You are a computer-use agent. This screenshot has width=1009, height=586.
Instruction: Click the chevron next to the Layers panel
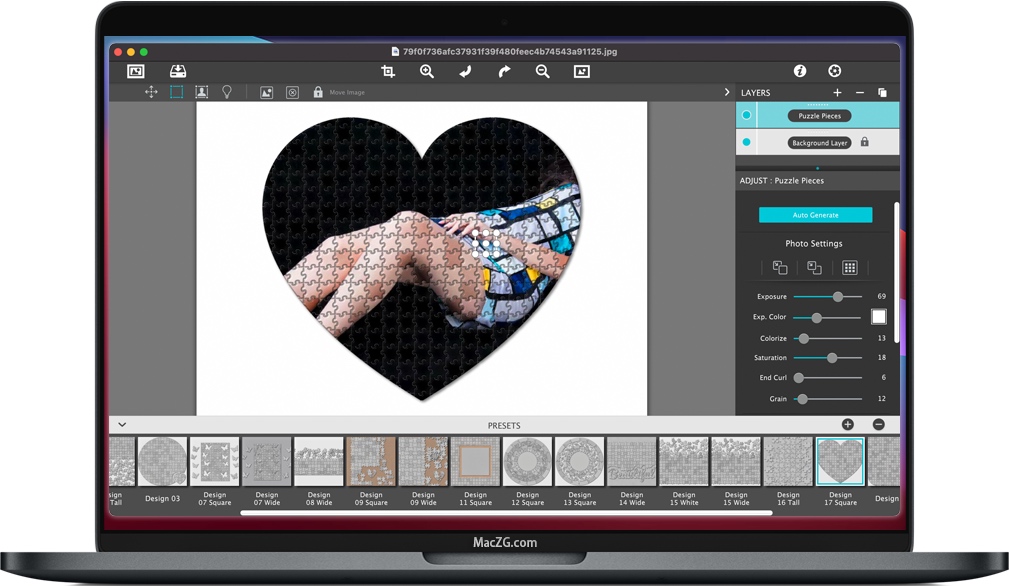(x=727, y=92)
